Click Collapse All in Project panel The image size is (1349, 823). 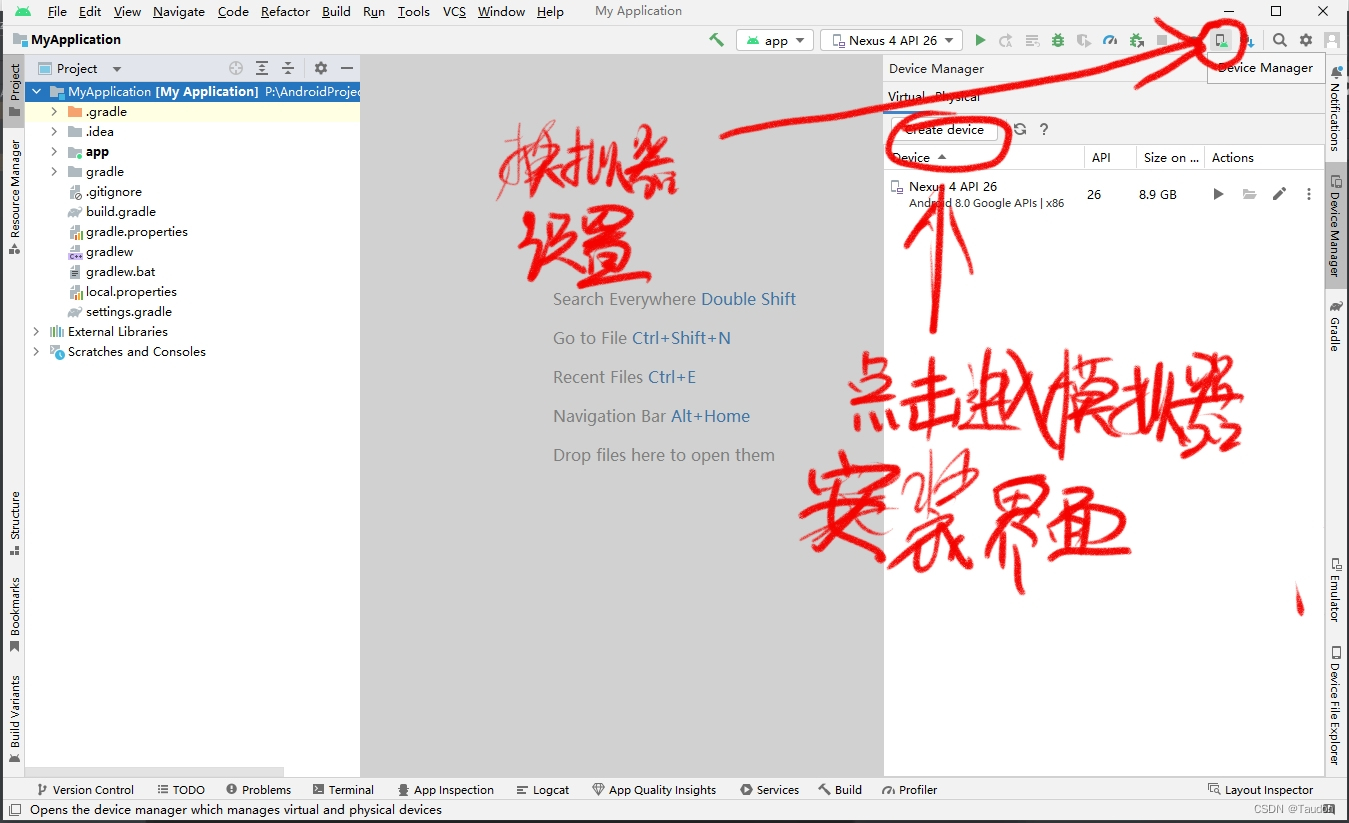[x=288, y=68]
